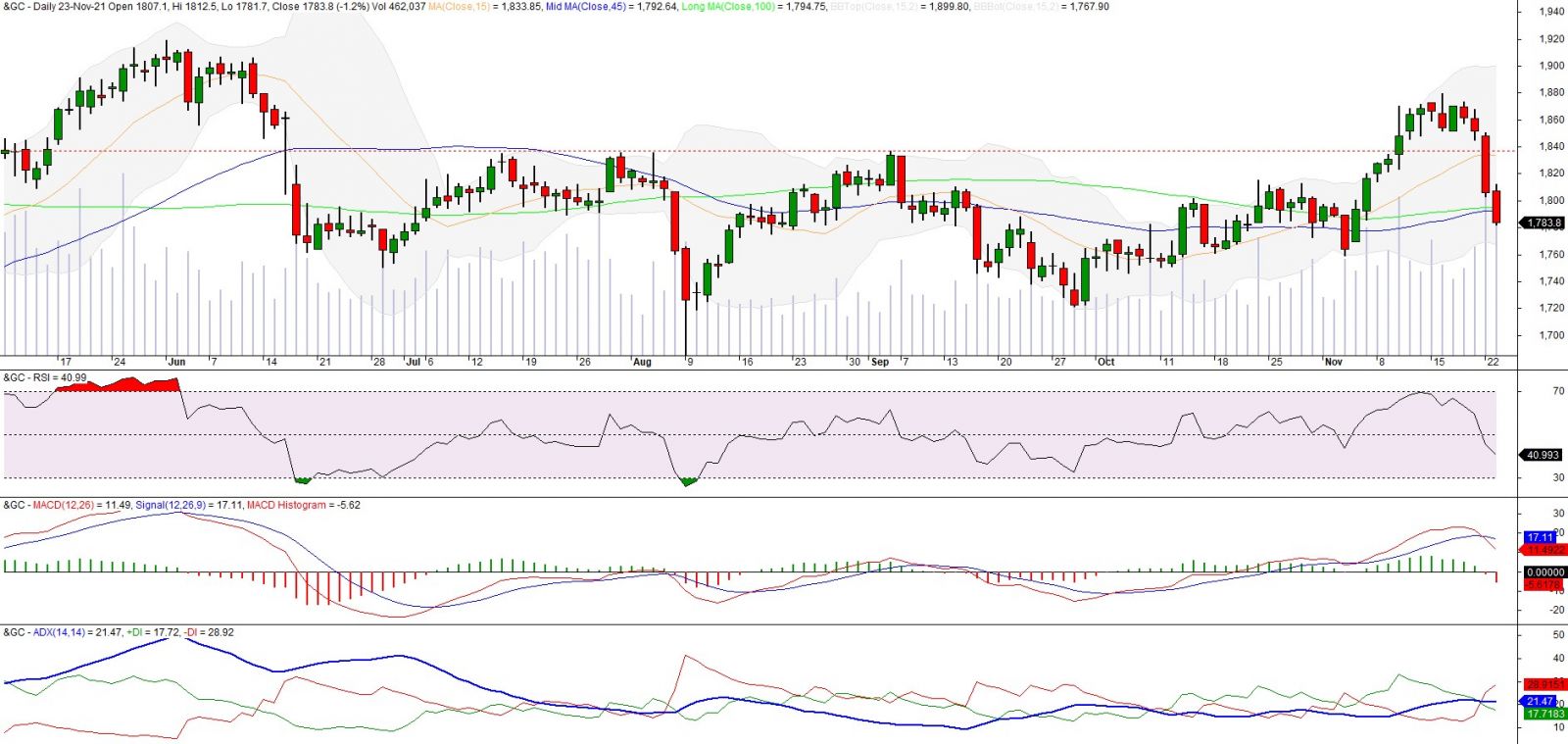Click the -DI = 28.92 legend
The image size is (1568, 744).
[210, 632]
